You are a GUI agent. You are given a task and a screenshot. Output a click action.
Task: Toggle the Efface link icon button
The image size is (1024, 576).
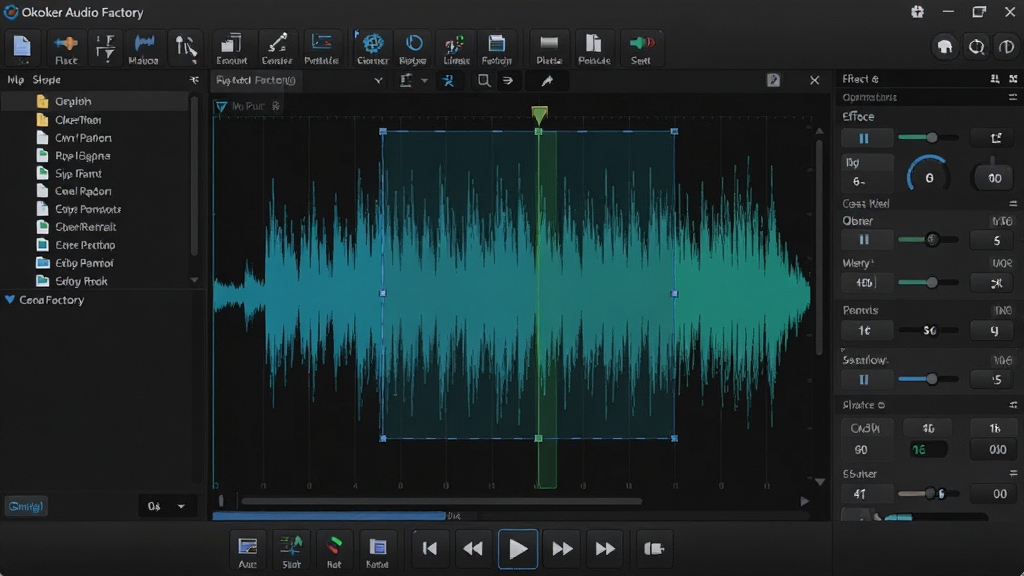point(996,138)
